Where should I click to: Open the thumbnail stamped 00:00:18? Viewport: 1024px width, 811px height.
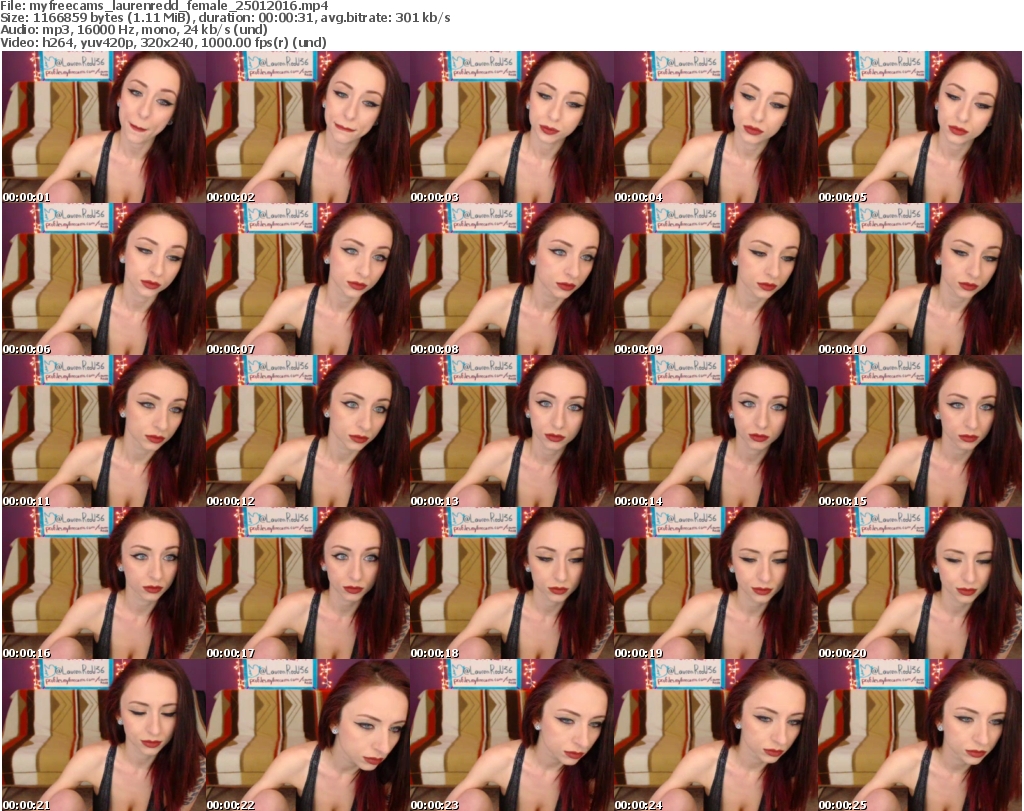[x=511, y=584]
